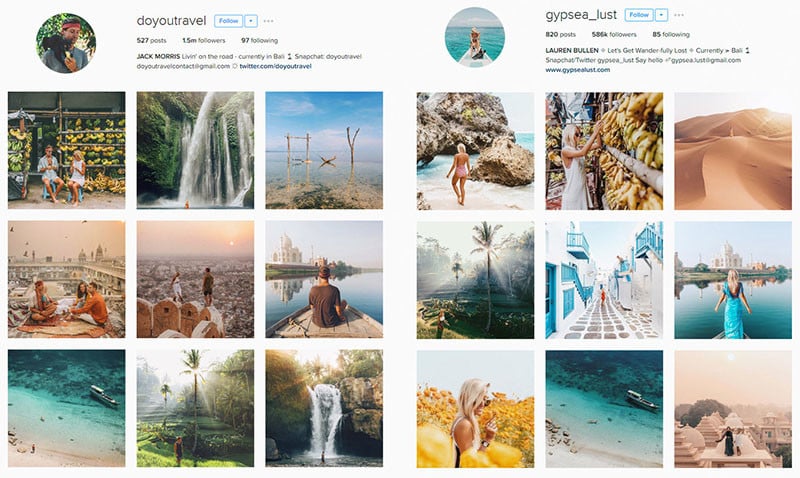Open the twitter.com/doyoutravel link
Image resolution: width=800 pixels, height=478 pixels.
click(276, 66)
